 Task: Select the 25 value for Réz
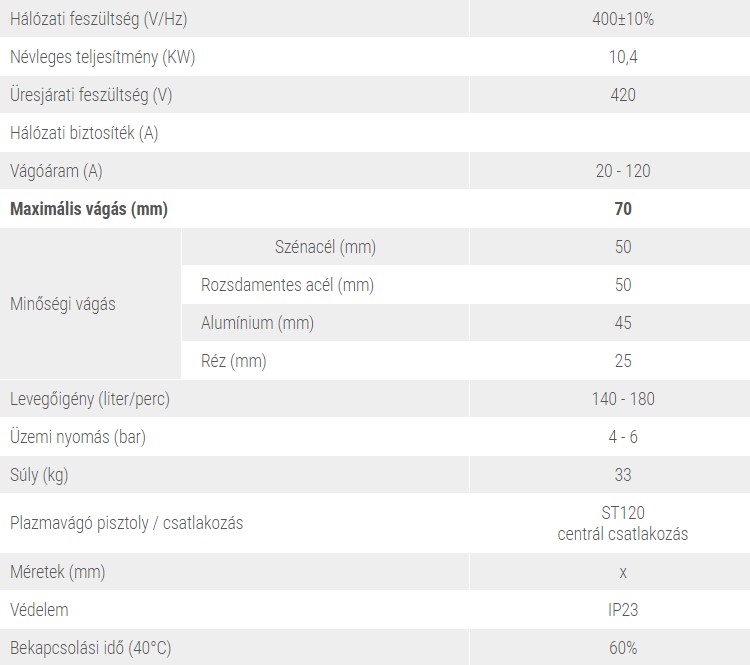[x=623, y=361]
